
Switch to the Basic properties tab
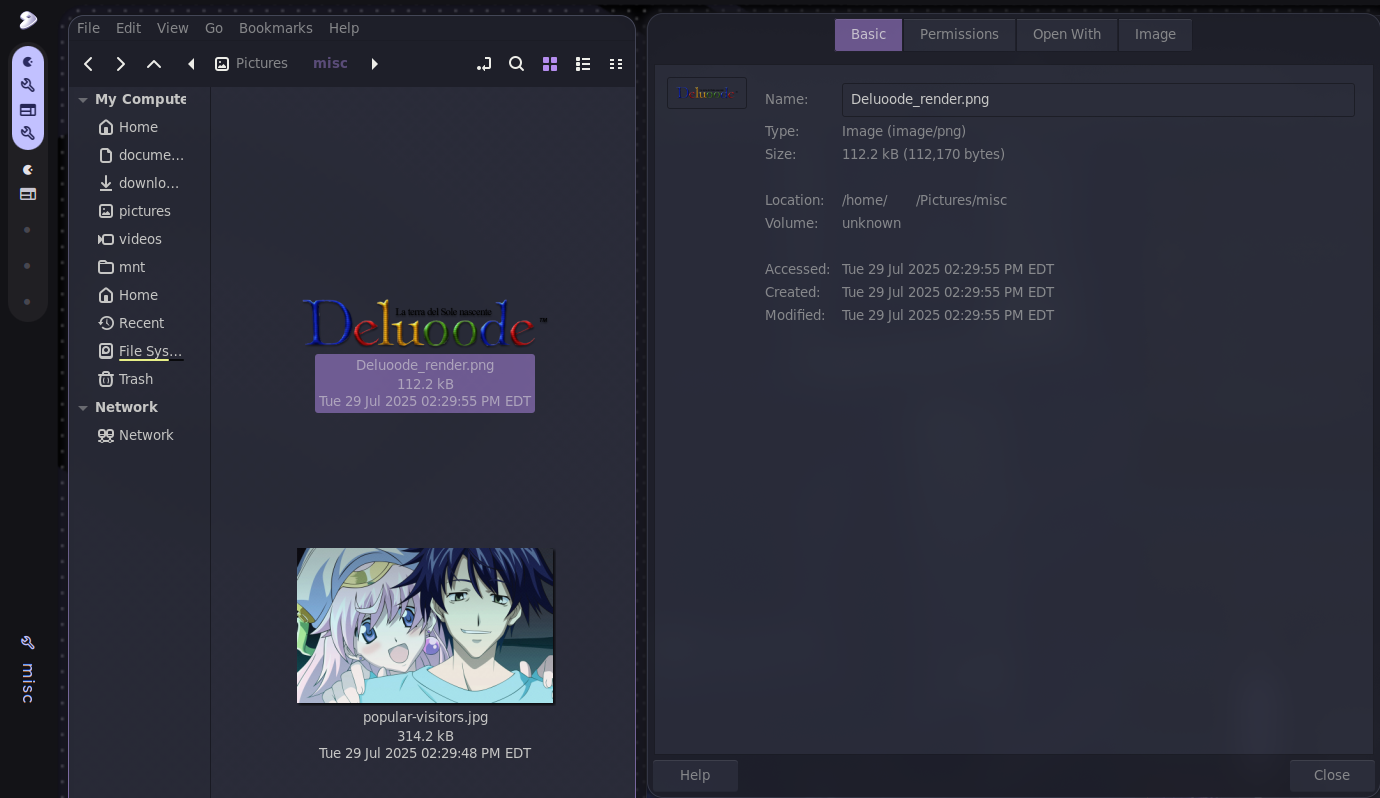pyautogui.click(x=868, y=34)
